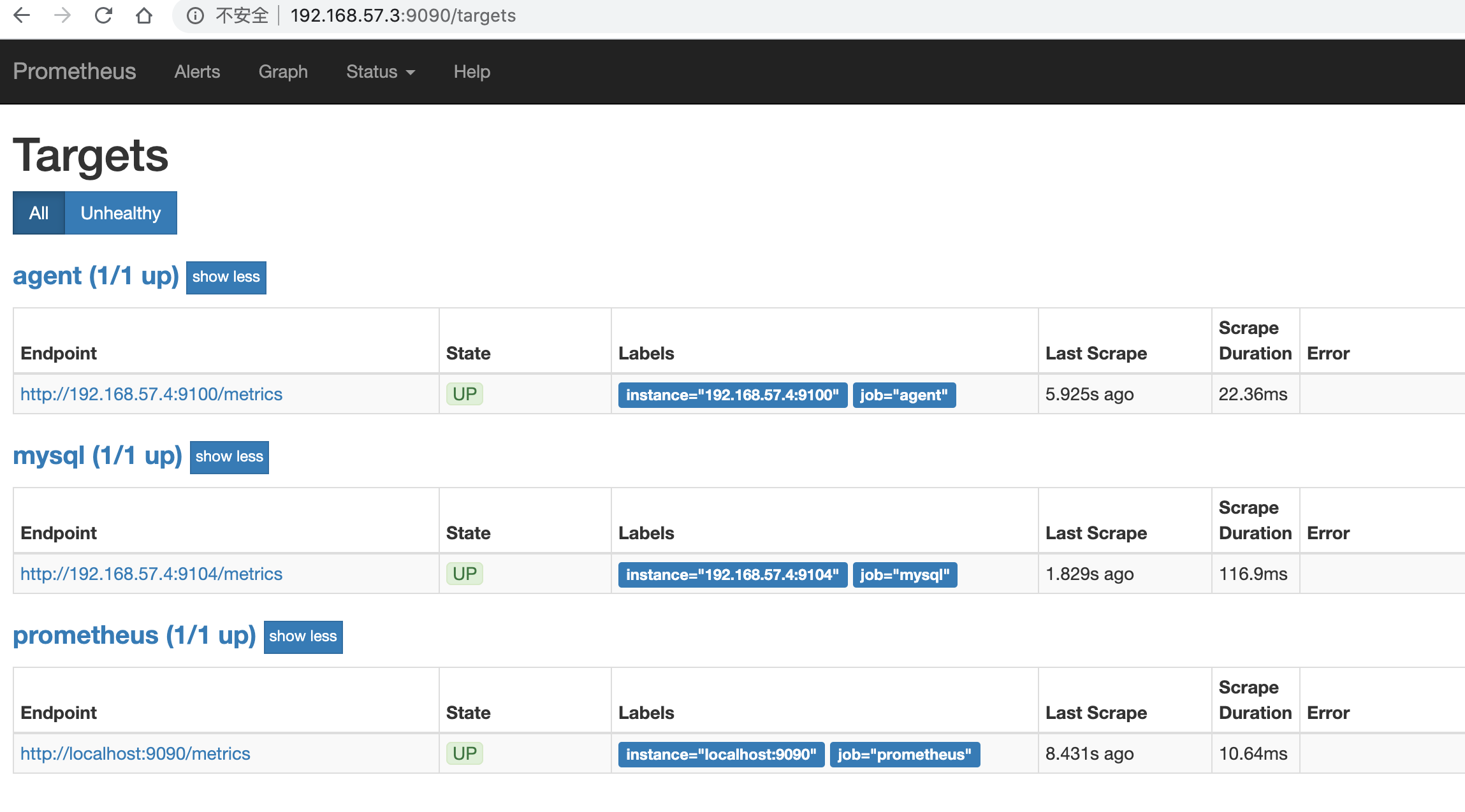
Task: Collapse agent section with show less
Action: 226,277
